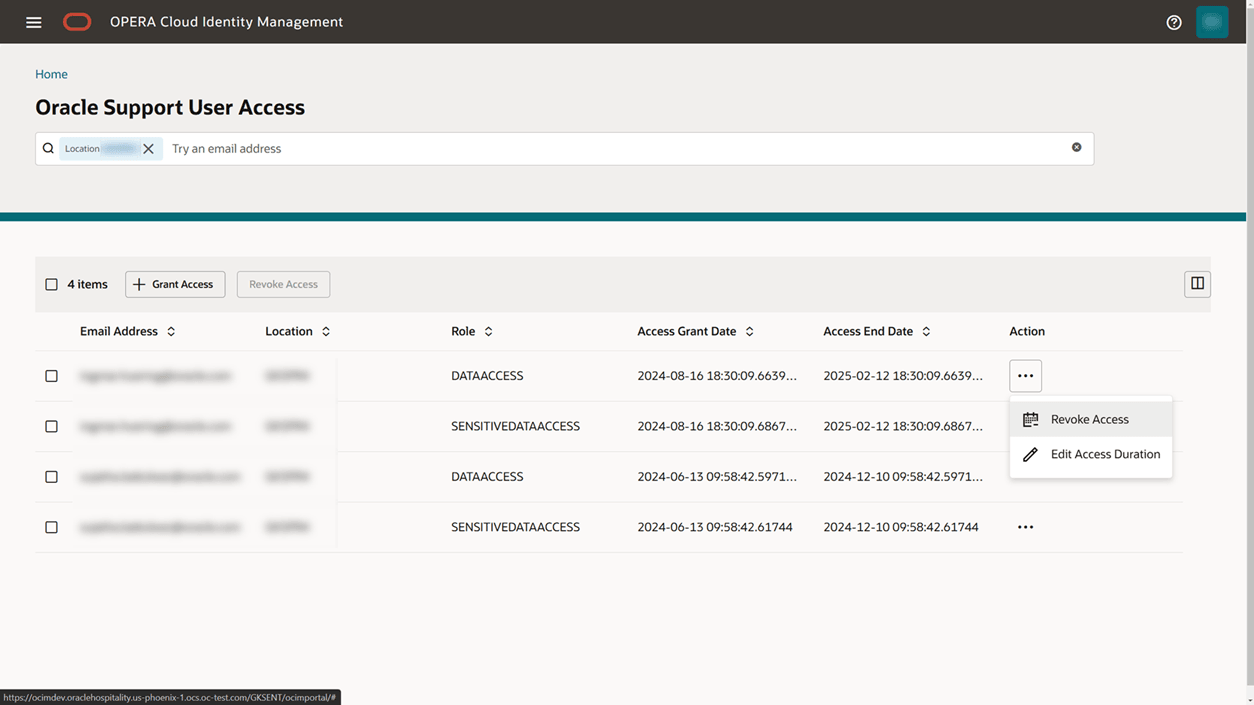Viewport: 1254px width, 705px height.
Task: Sort by Role column arrows
Action: [488, 331]
